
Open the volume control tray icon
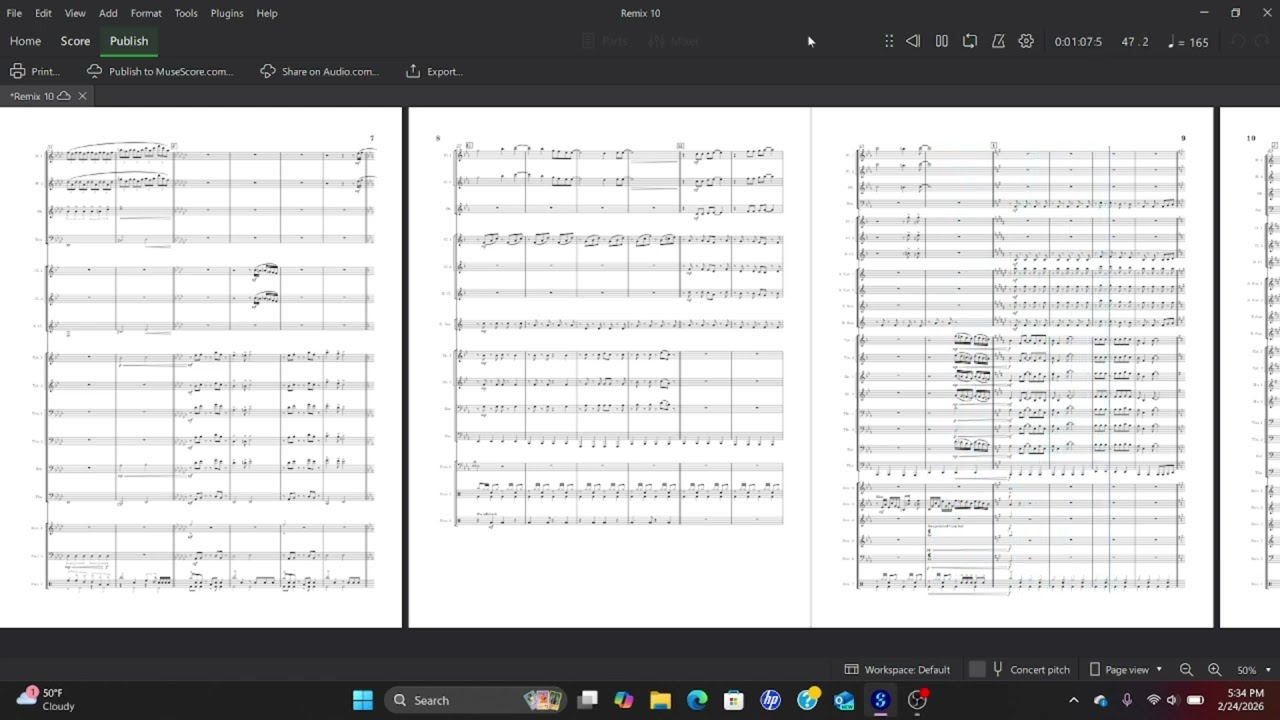pyautogui.click(x=1173, y=700)
